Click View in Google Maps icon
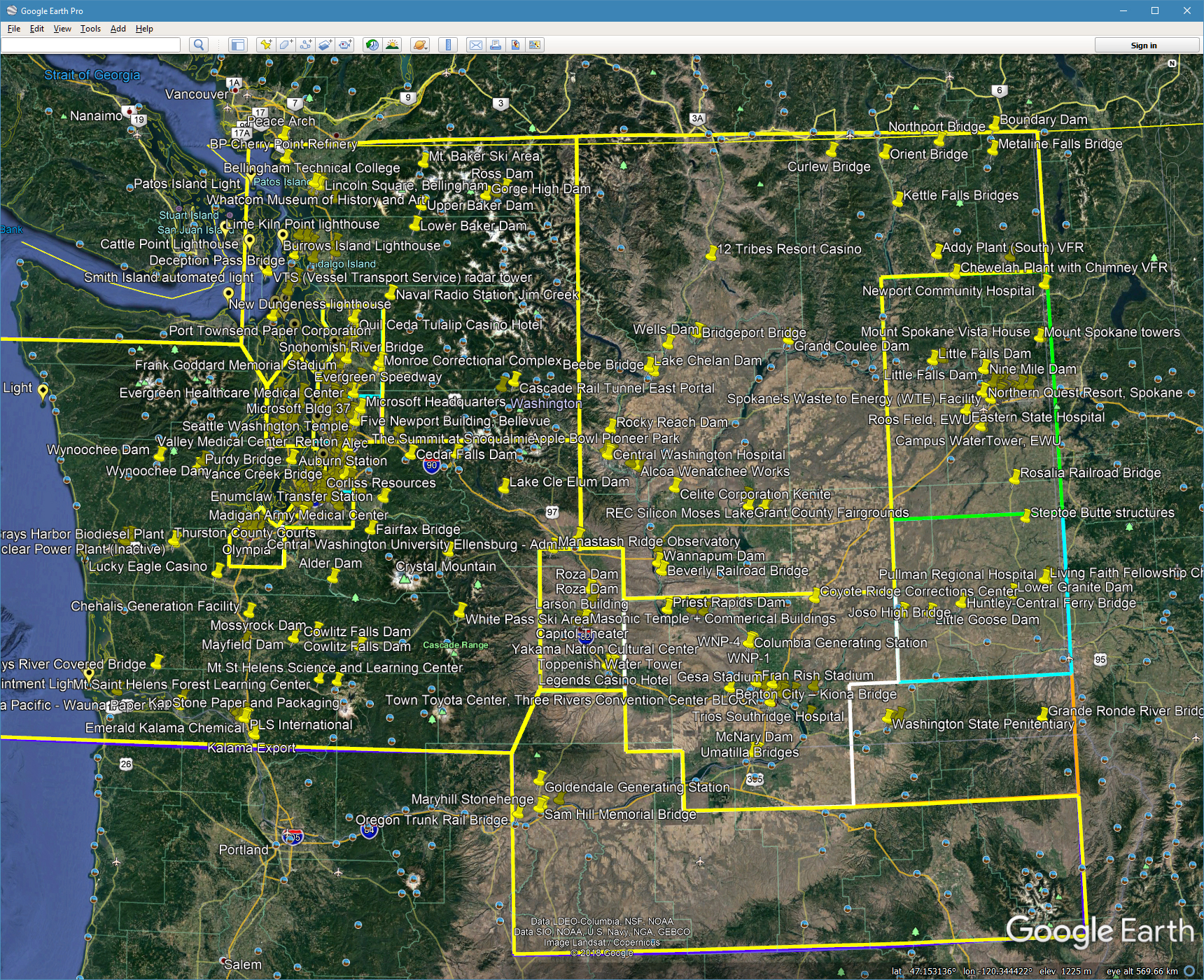The width and height of the screenshot is (1204, 980). [x=535, y=45]
